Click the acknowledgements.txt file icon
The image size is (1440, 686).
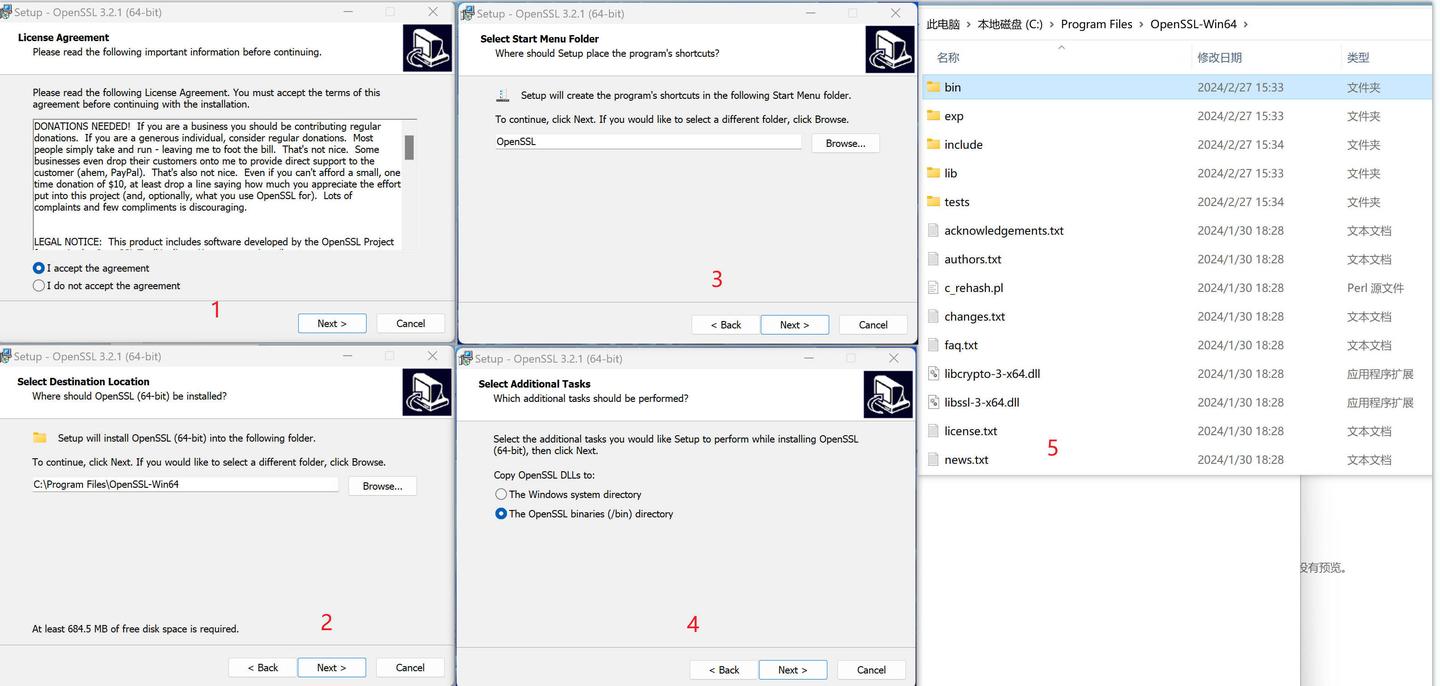tap(933, 230)
